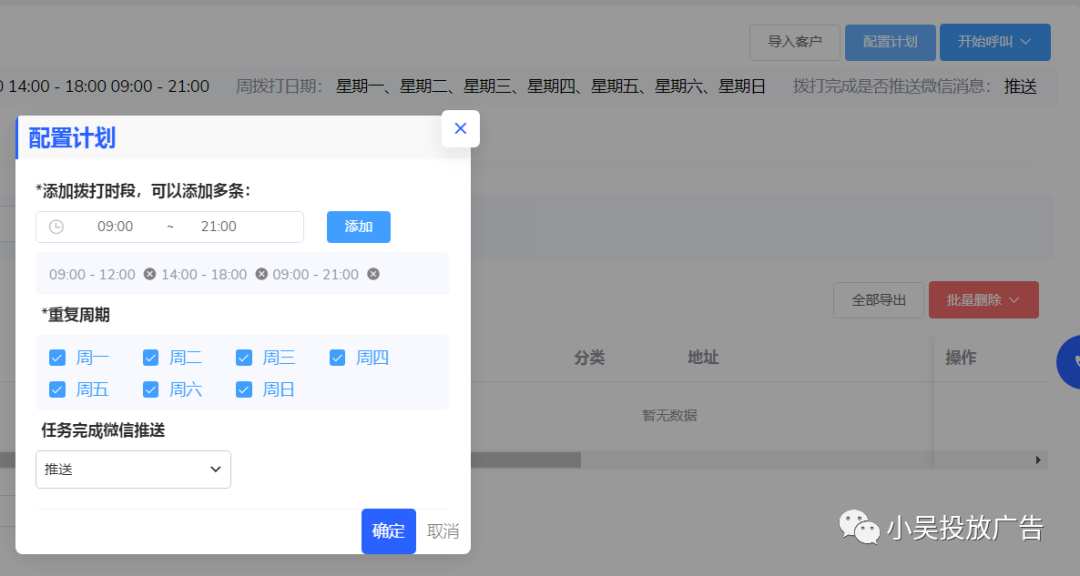Disable the 周四 repeat day
The width and height of the screenshot is (1080, 576).
337,357
